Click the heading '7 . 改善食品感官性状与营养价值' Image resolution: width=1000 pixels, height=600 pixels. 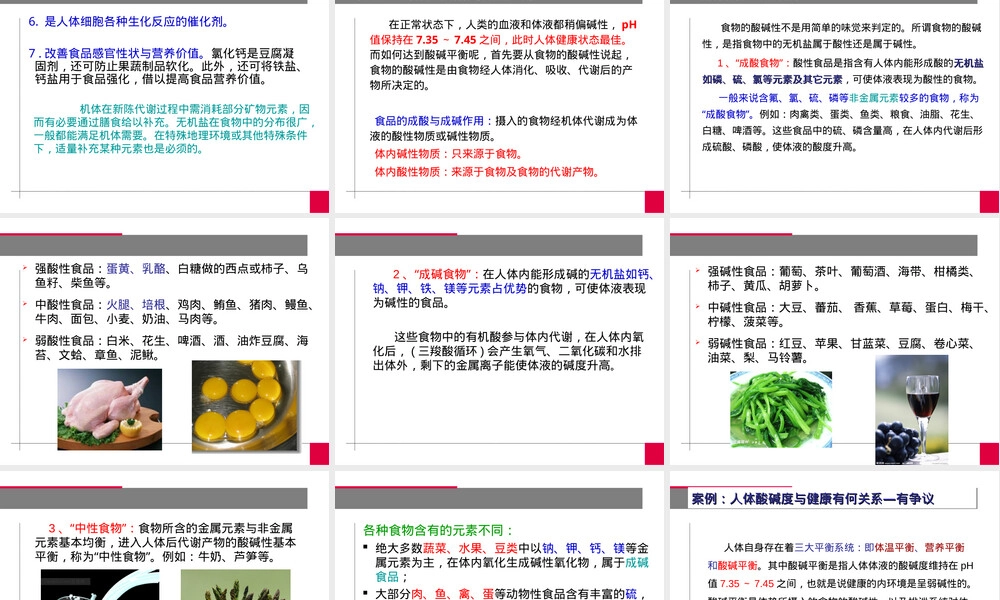point(117,53)
